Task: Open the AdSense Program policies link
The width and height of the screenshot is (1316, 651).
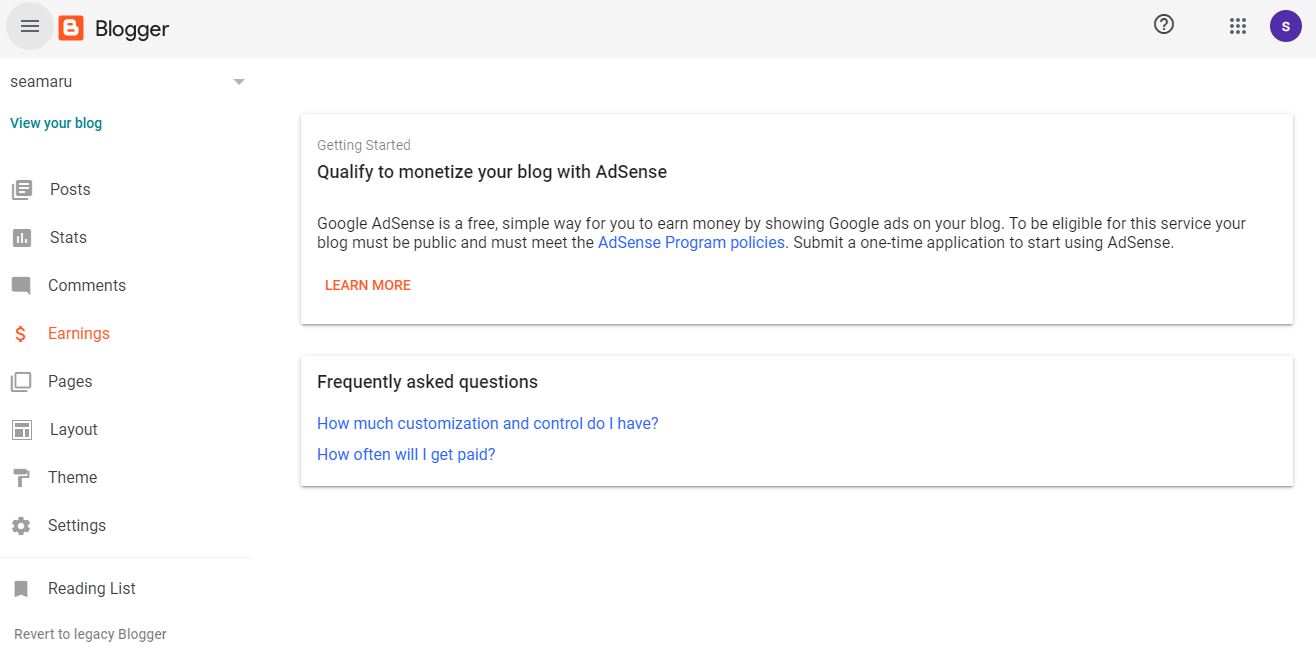Action: tap(691, 242)
